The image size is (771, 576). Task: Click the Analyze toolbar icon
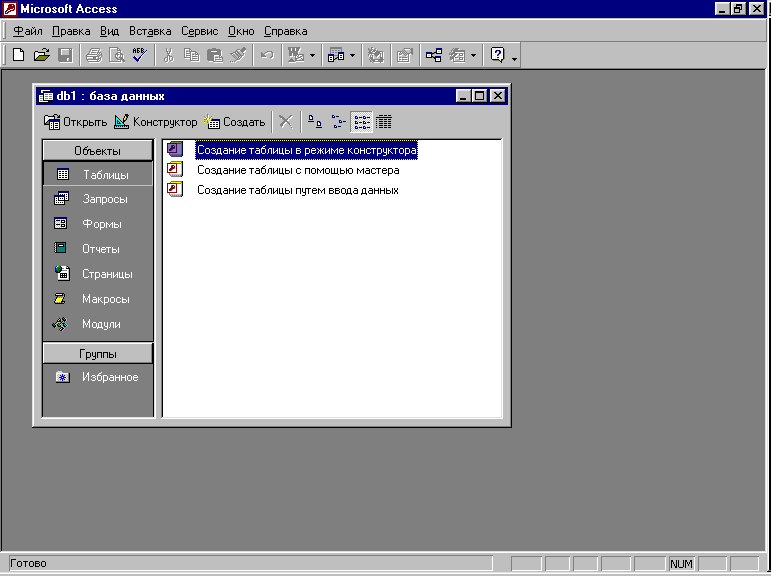click(336, 55)
